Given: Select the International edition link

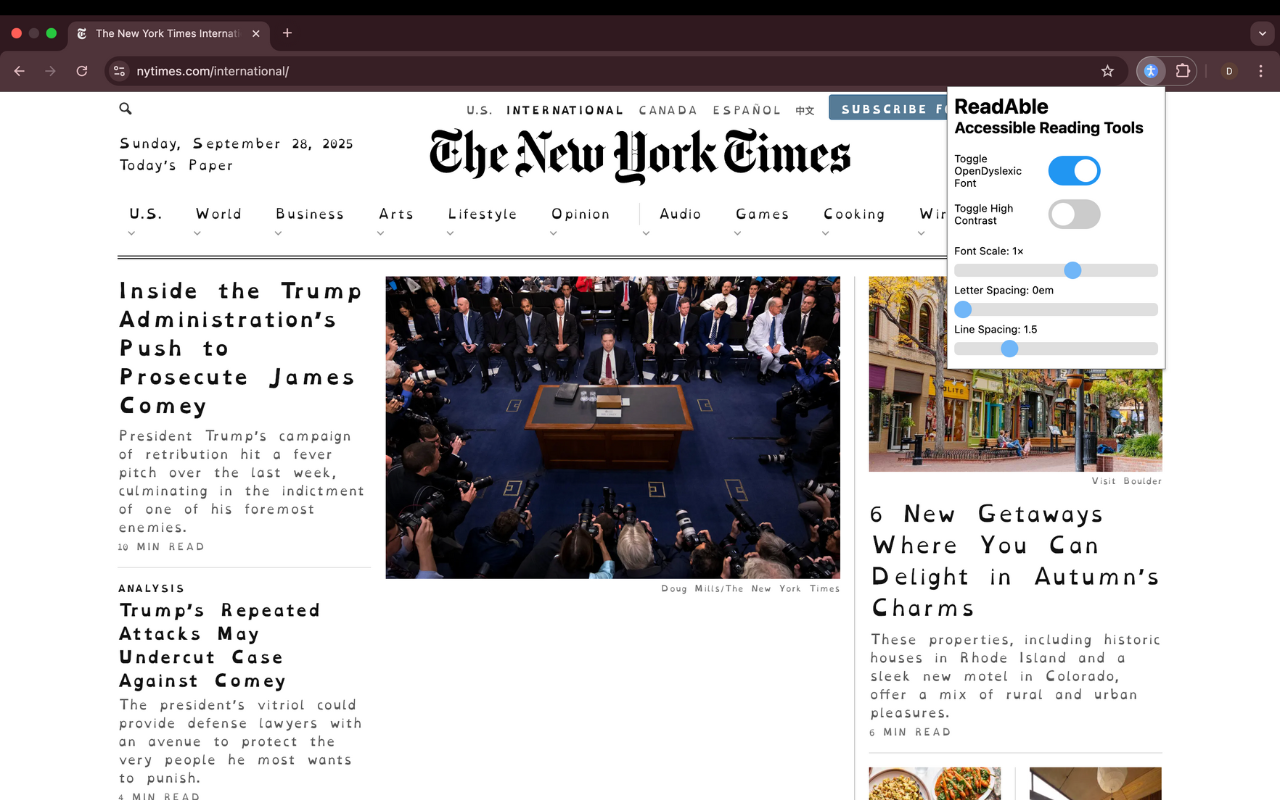Looking at the screenshot, I should pos(565,110).
